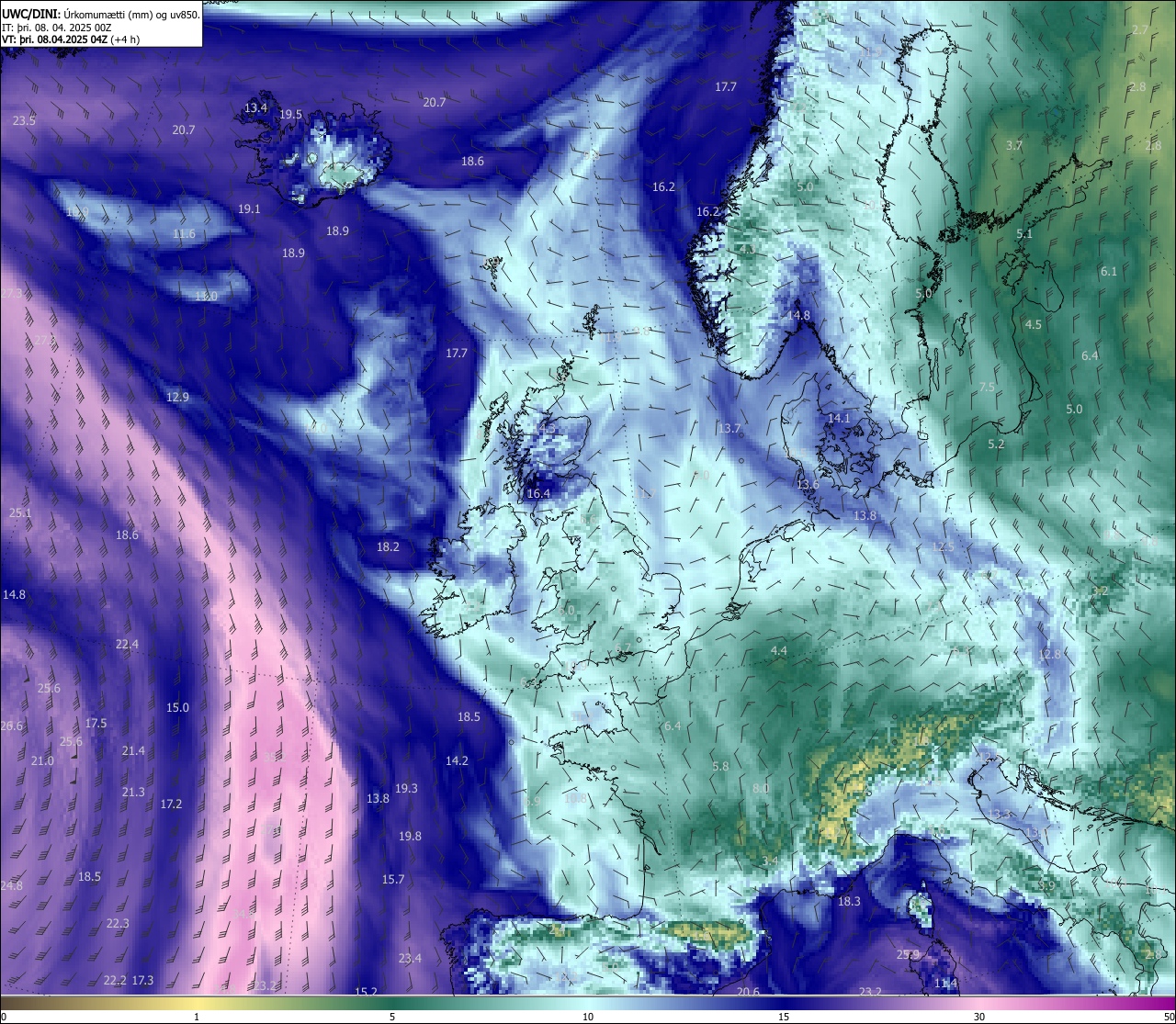Click the 15.0 value label
The height and width of the screenshot is (1024, 1176).
coord(177,707)
